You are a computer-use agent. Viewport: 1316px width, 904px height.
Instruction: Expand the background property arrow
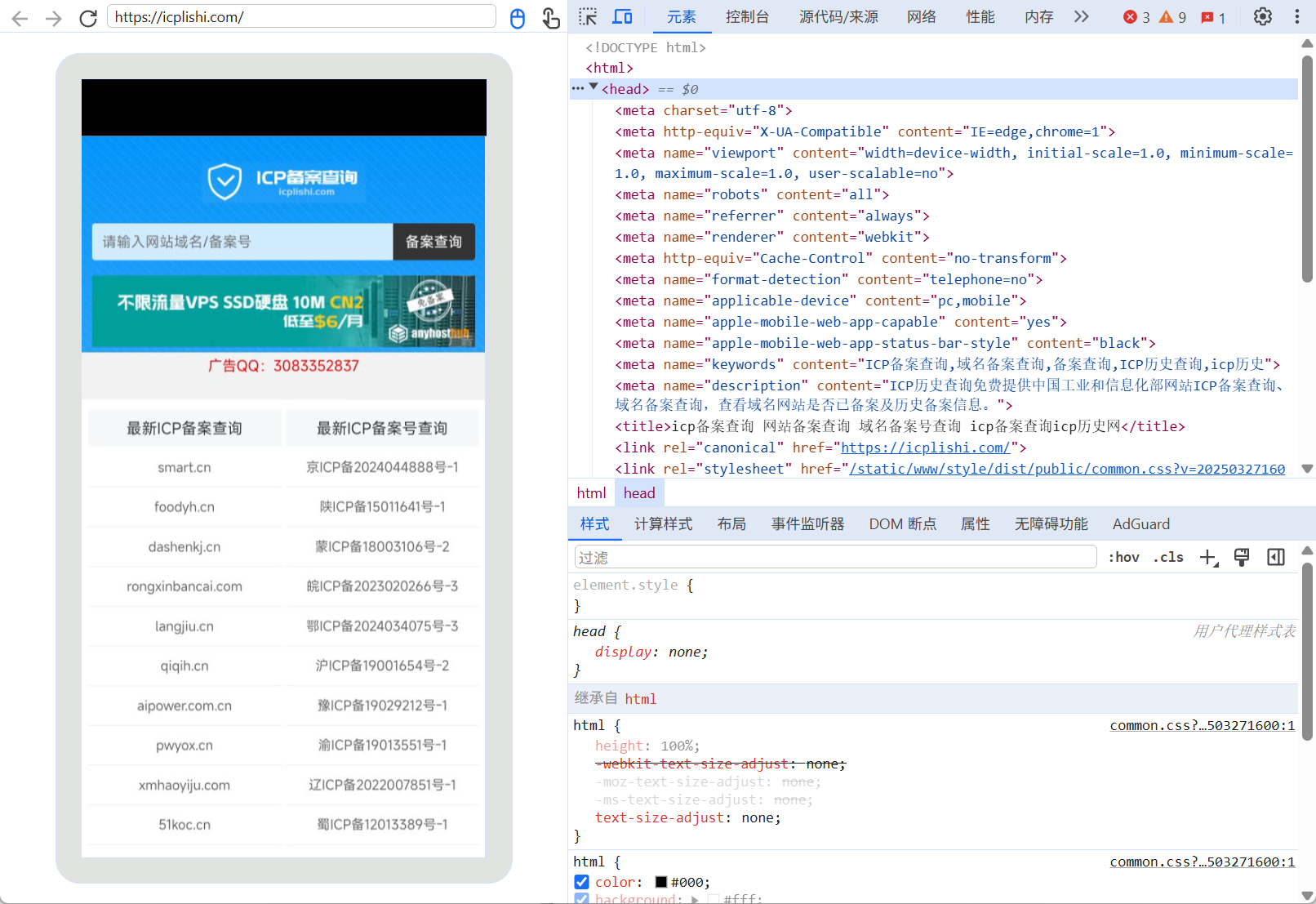(x=695, y=899)
